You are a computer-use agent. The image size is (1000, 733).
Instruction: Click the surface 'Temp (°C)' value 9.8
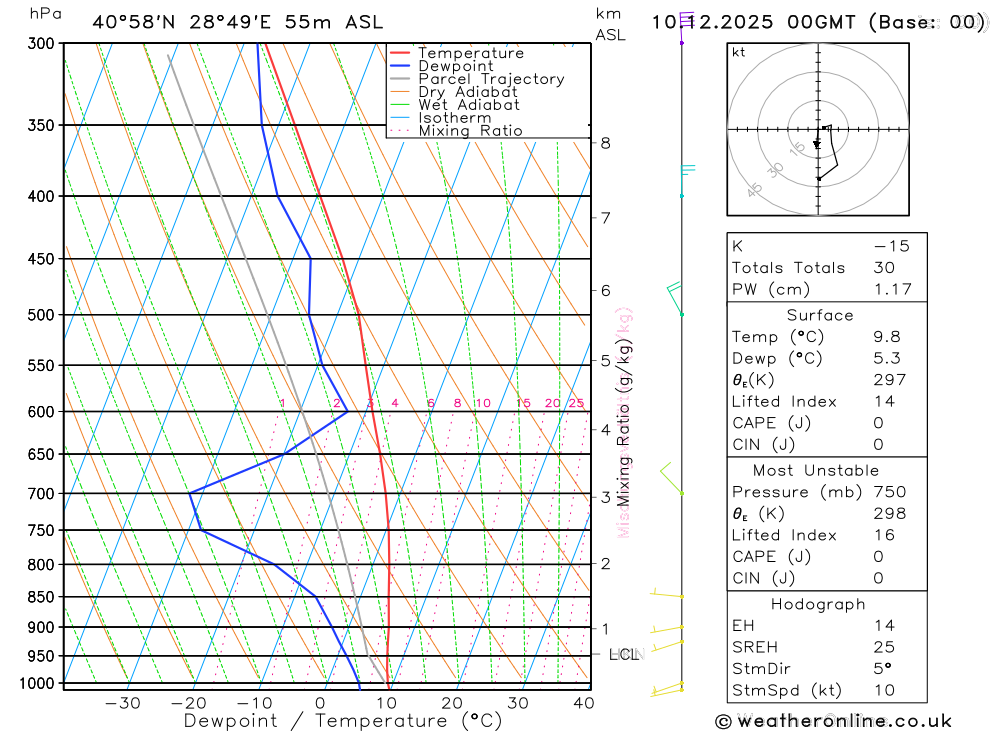pyautogui.click(x=887, y=337)
